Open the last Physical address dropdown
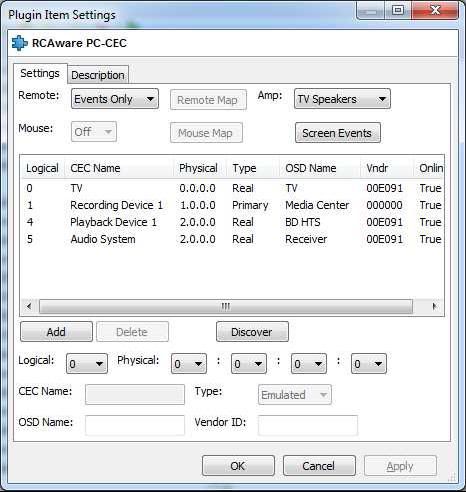Screen dimensions: 466x492 369,363
